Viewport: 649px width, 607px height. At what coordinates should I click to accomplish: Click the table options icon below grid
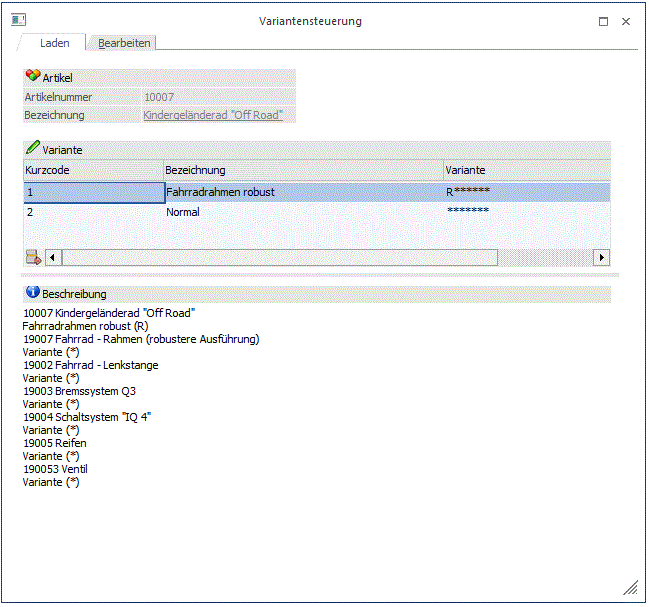tap(33, 258)
